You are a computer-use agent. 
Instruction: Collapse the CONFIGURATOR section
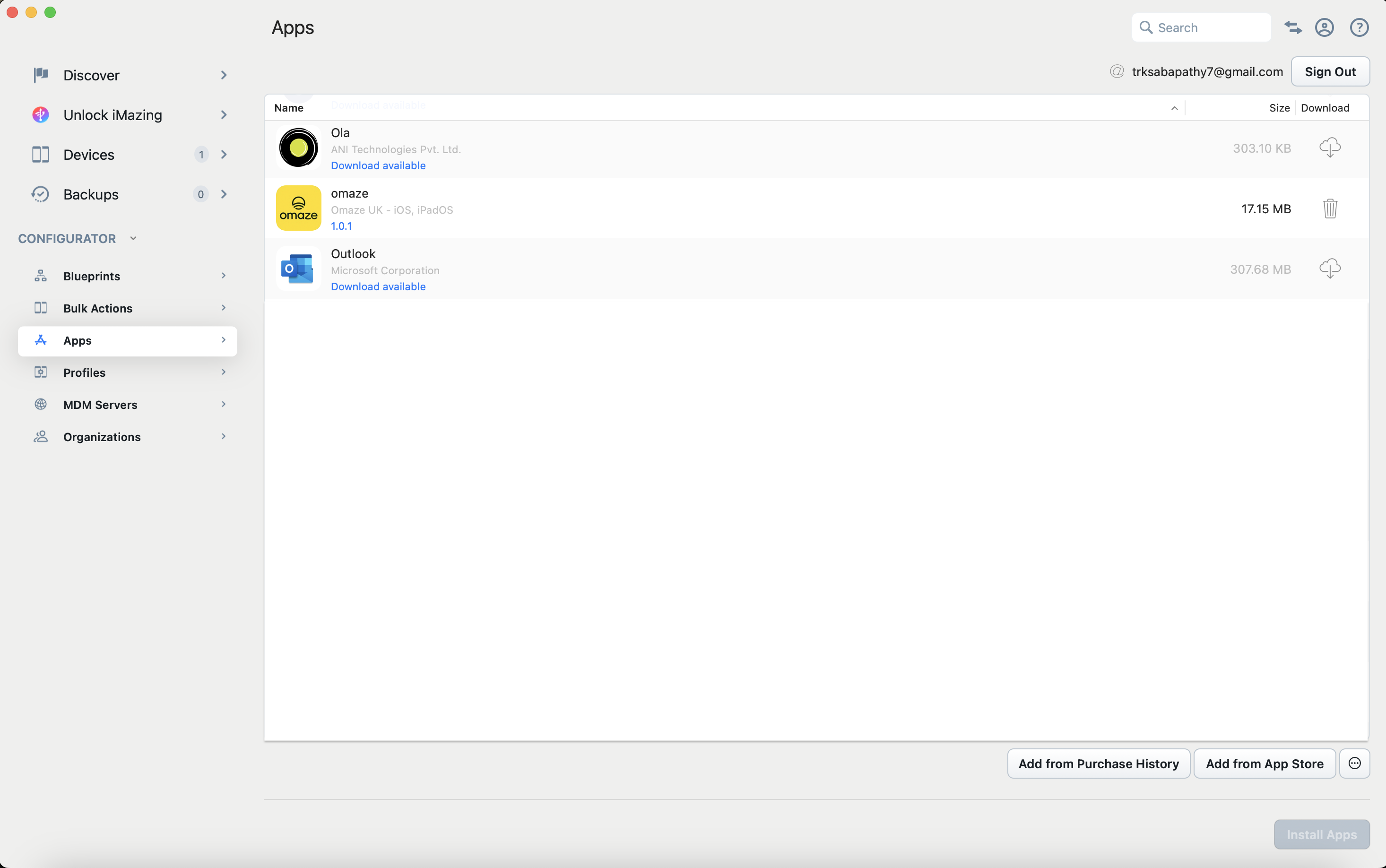[x=133, y=238]
